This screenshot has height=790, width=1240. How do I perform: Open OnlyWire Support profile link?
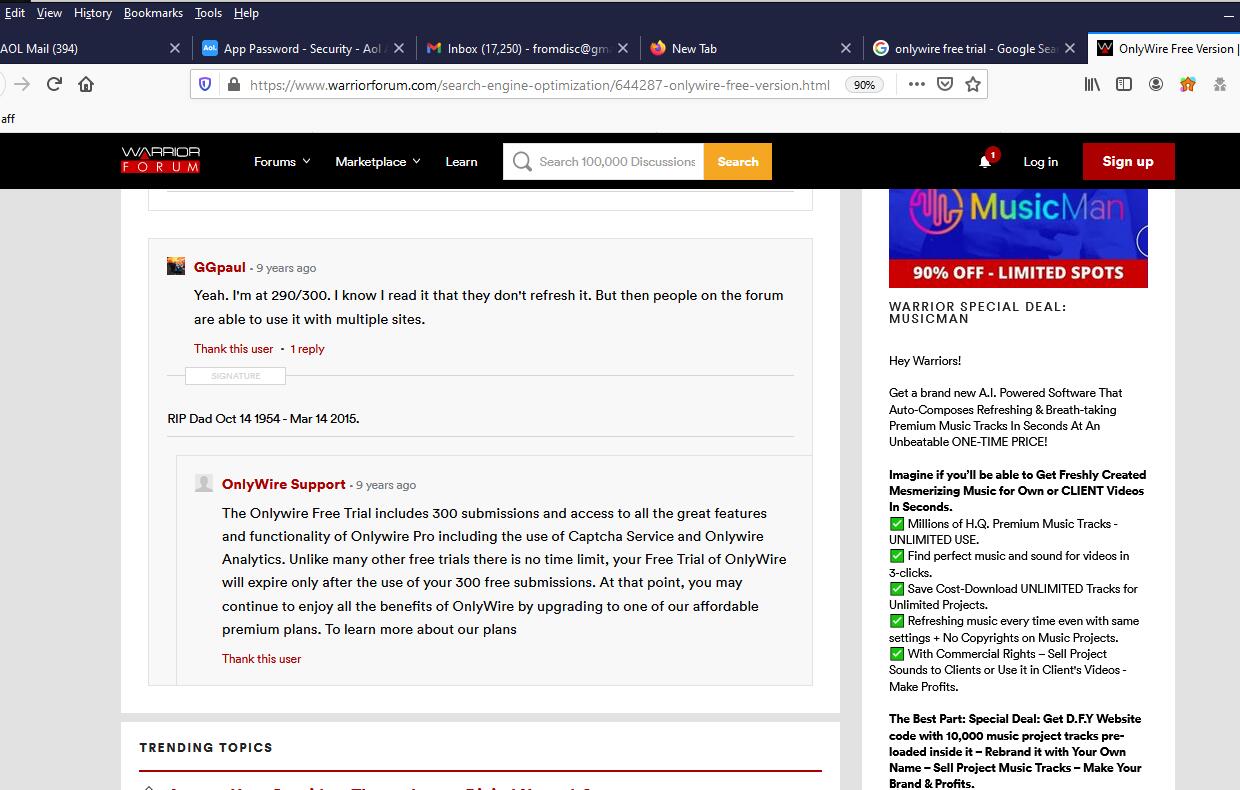tap(284, 484)
